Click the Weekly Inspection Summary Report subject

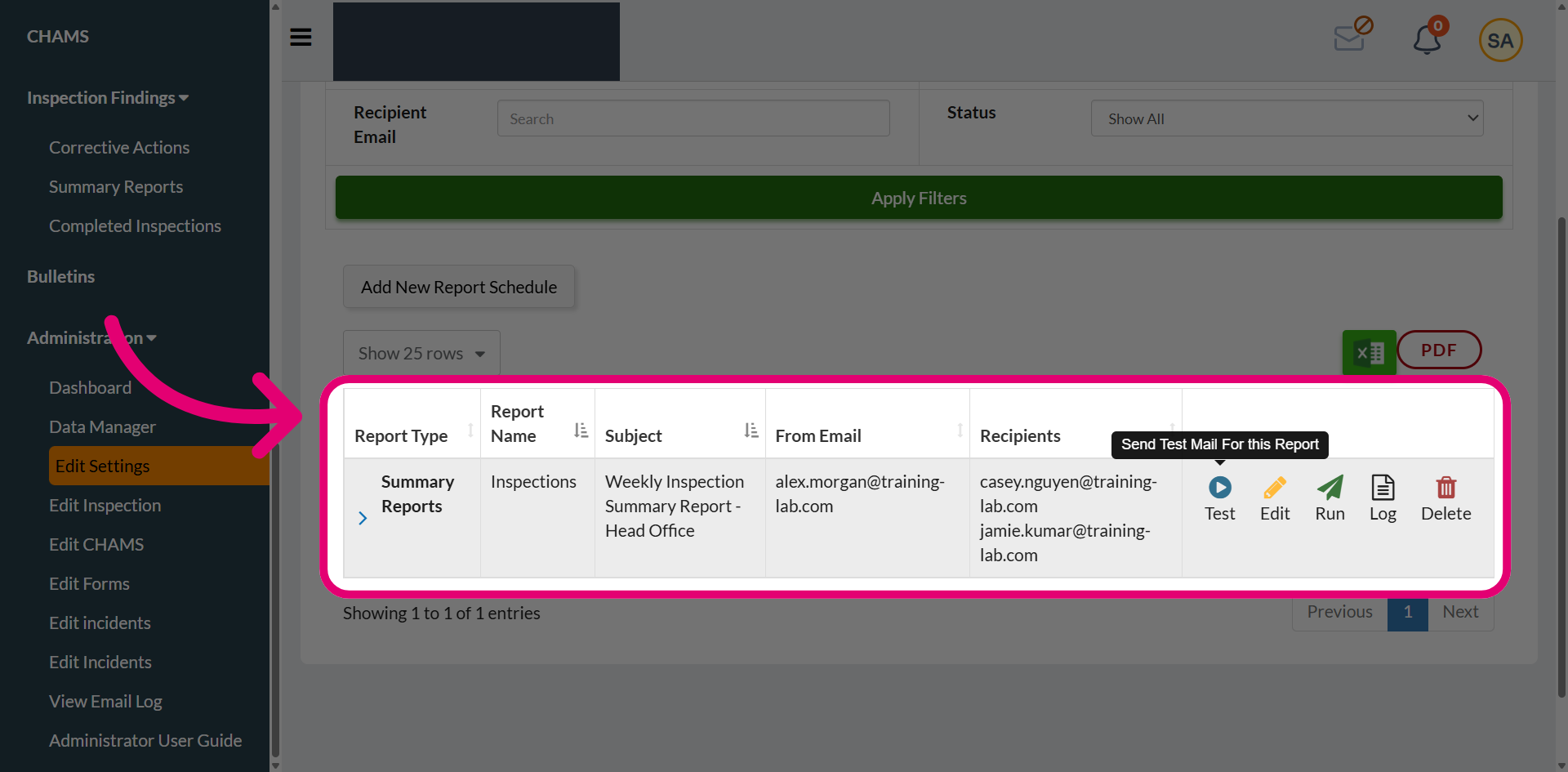point(675,506)
